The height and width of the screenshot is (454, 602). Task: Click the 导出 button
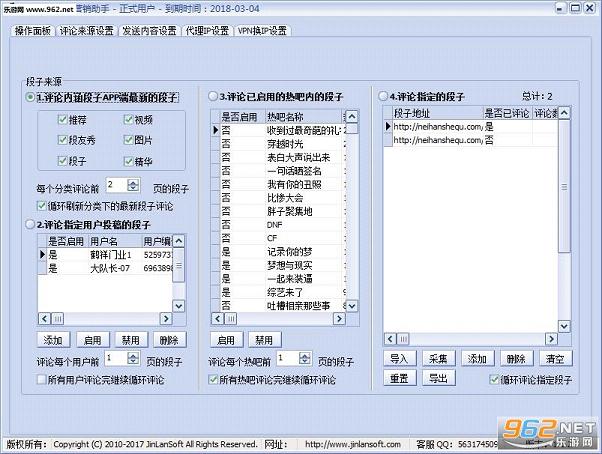click(x=438, y=378)
